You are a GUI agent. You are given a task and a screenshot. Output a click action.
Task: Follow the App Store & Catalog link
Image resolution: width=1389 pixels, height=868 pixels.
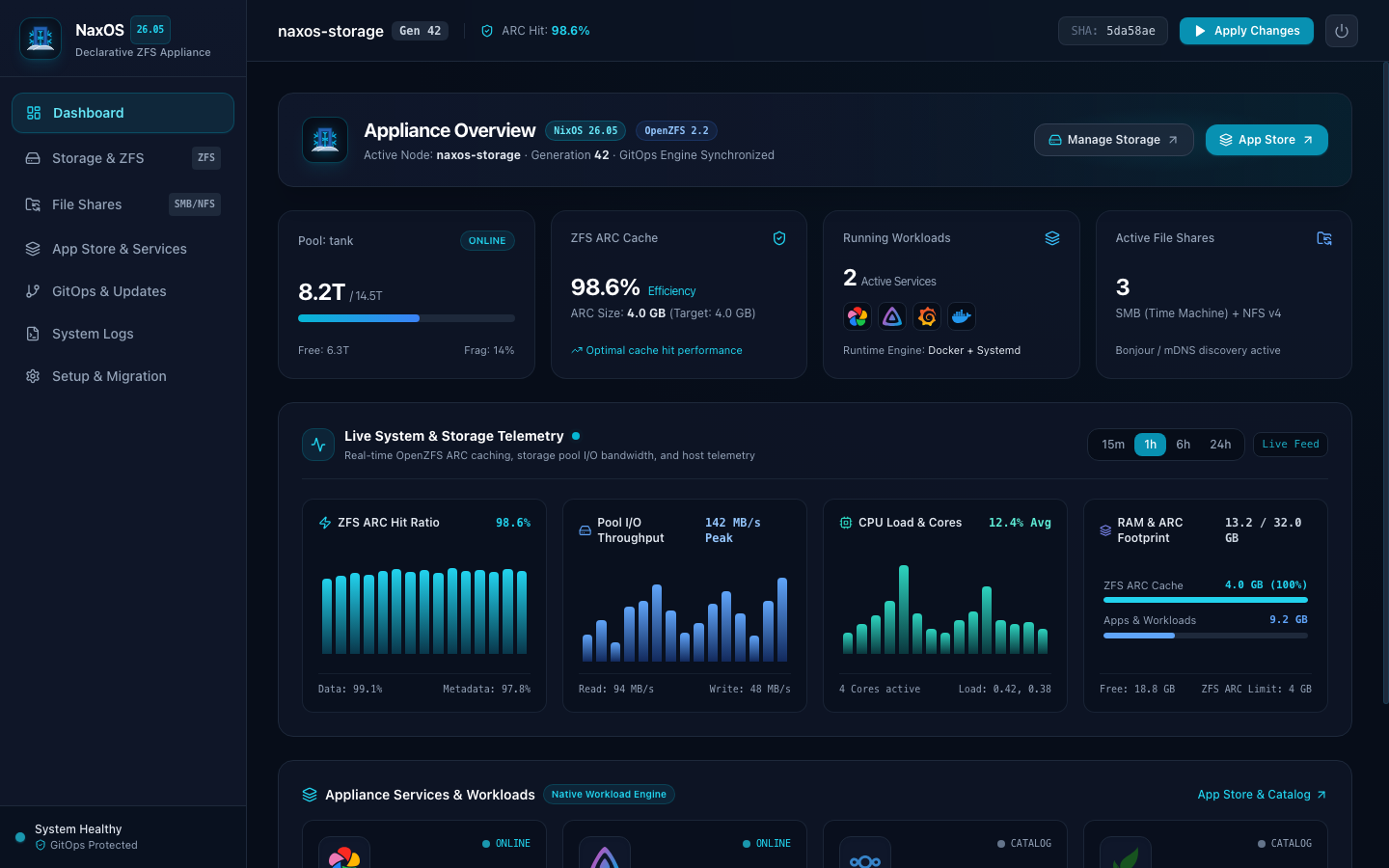[1262, 795]
